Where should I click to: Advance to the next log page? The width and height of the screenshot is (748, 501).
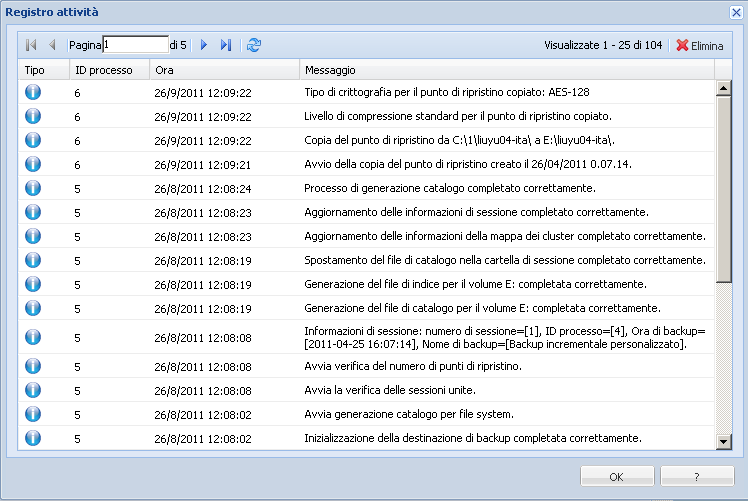pyautogui.click(x=204, y=45)
